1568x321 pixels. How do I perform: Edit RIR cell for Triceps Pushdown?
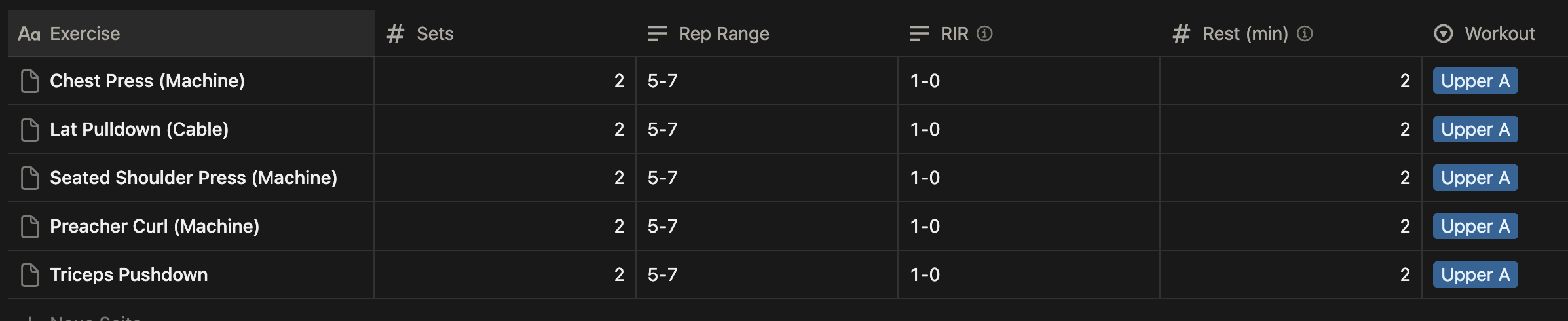1028,275
